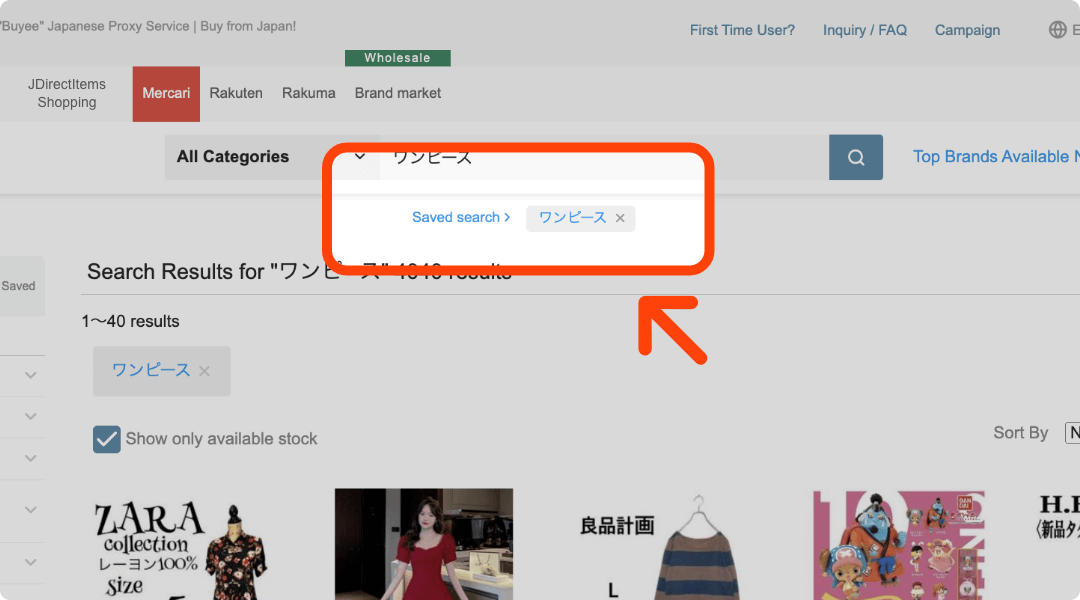Open the Saved button in the sidebar
1080x600 pixels.
pos(21,286)
